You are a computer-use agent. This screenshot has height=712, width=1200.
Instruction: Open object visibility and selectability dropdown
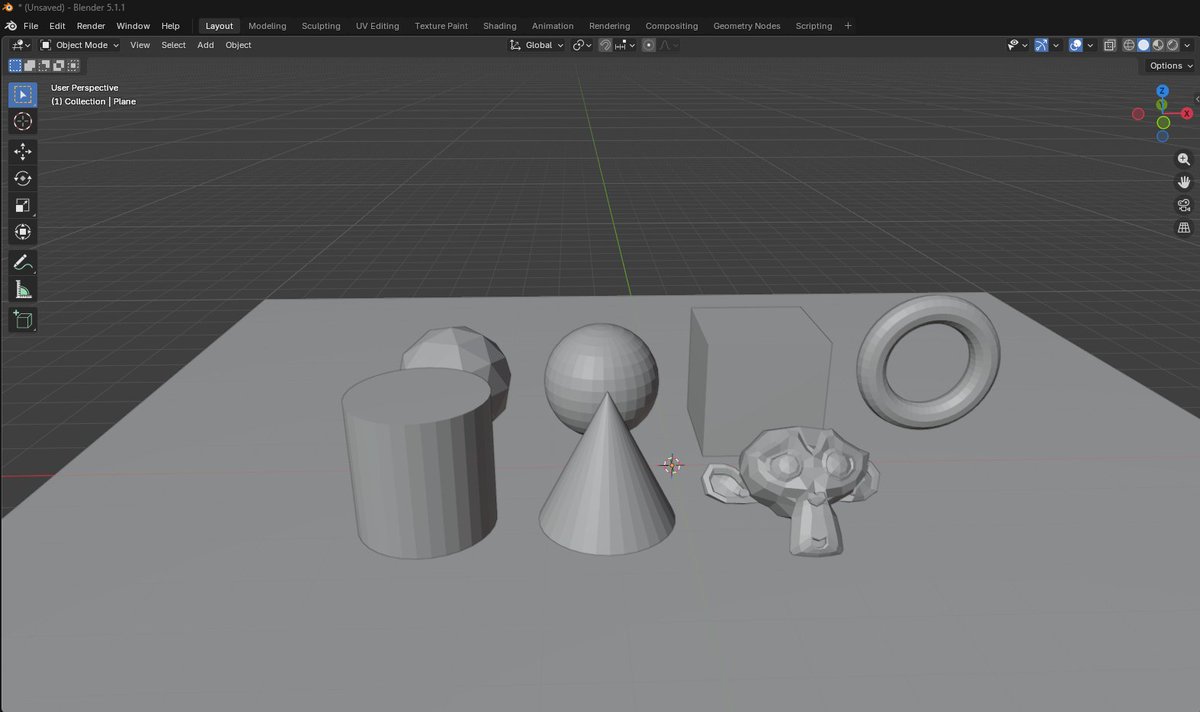[1017, 45]
